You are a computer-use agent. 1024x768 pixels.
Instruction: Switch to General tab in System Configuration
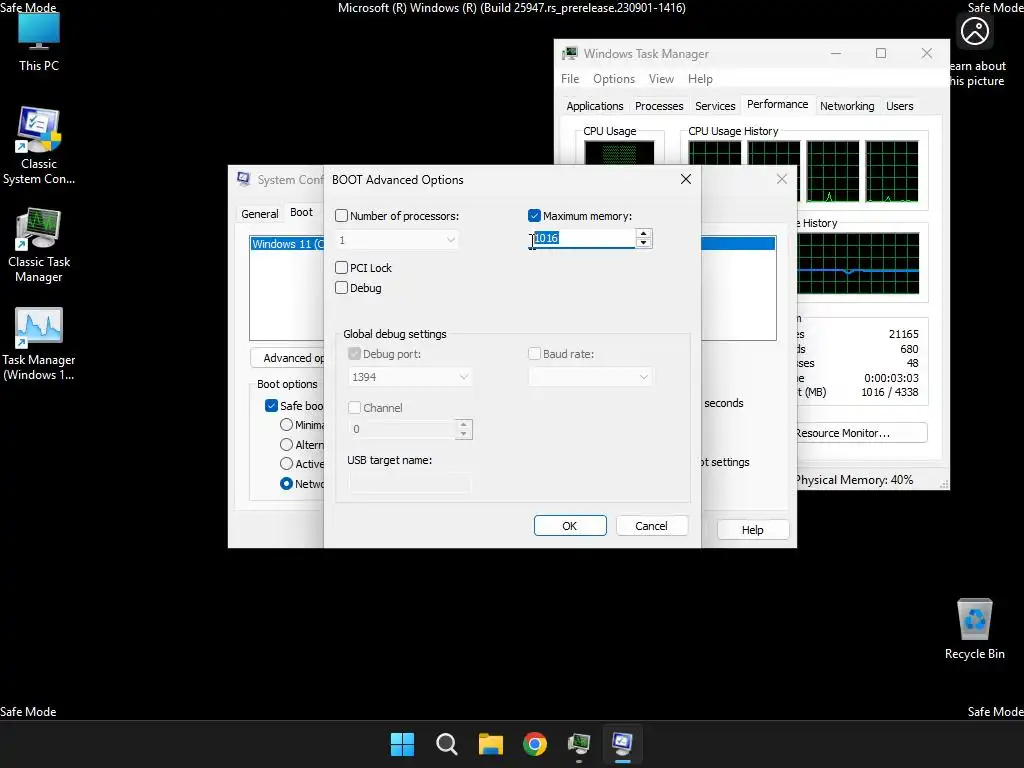click(x=259, y=214)
